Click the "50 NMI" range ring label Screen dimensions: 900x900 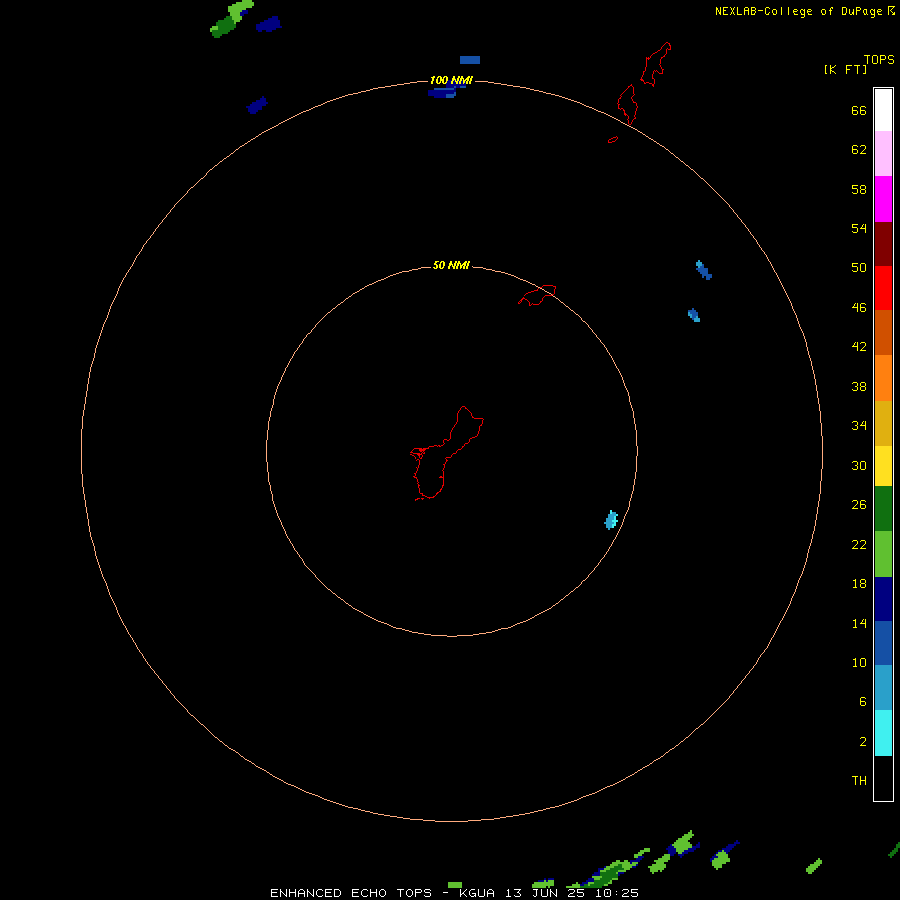pos(451,265)
